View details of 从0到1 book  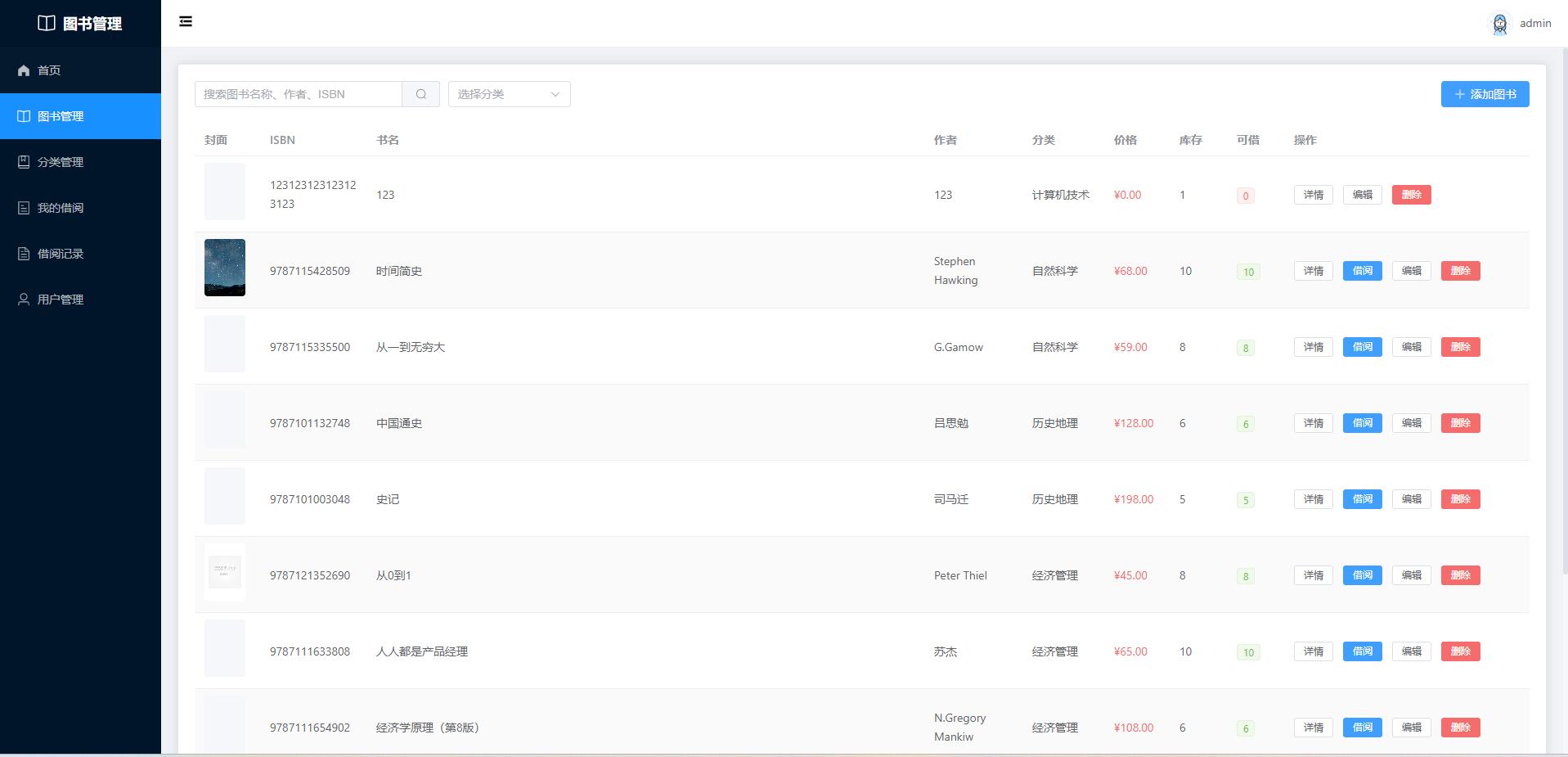[1313, 575]
